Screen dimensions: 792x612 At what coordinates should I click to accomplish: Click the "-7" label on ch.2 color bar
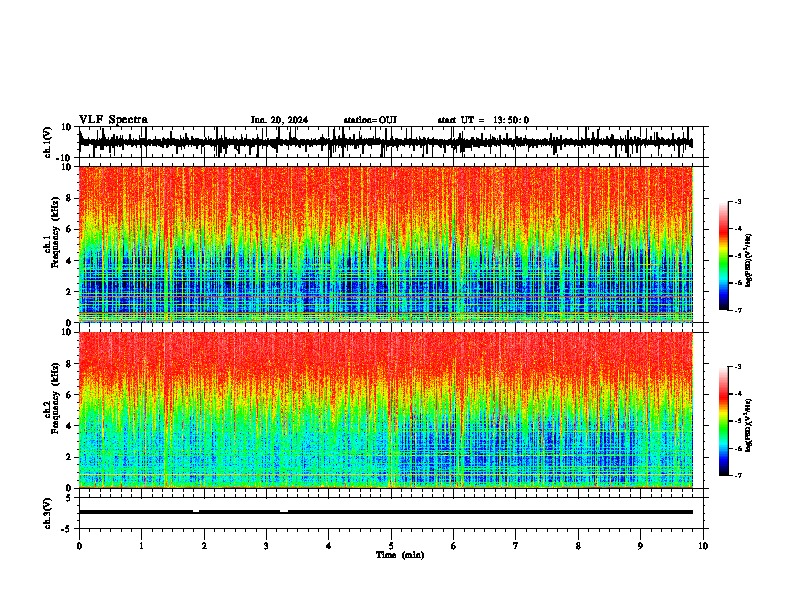coord(738,475)
